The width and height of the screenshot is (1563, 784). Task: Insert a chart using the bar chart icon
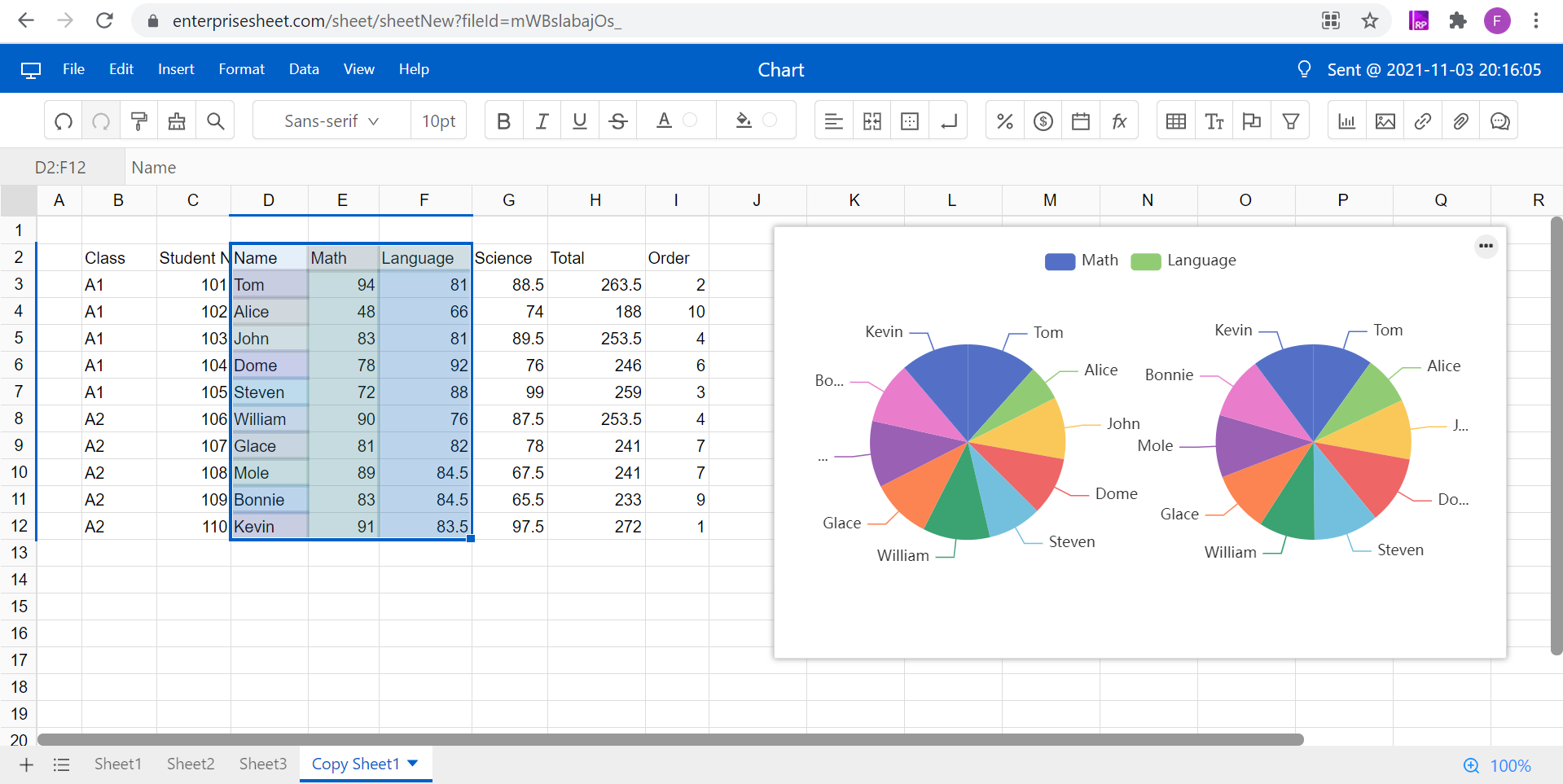tap(1346, 121)
